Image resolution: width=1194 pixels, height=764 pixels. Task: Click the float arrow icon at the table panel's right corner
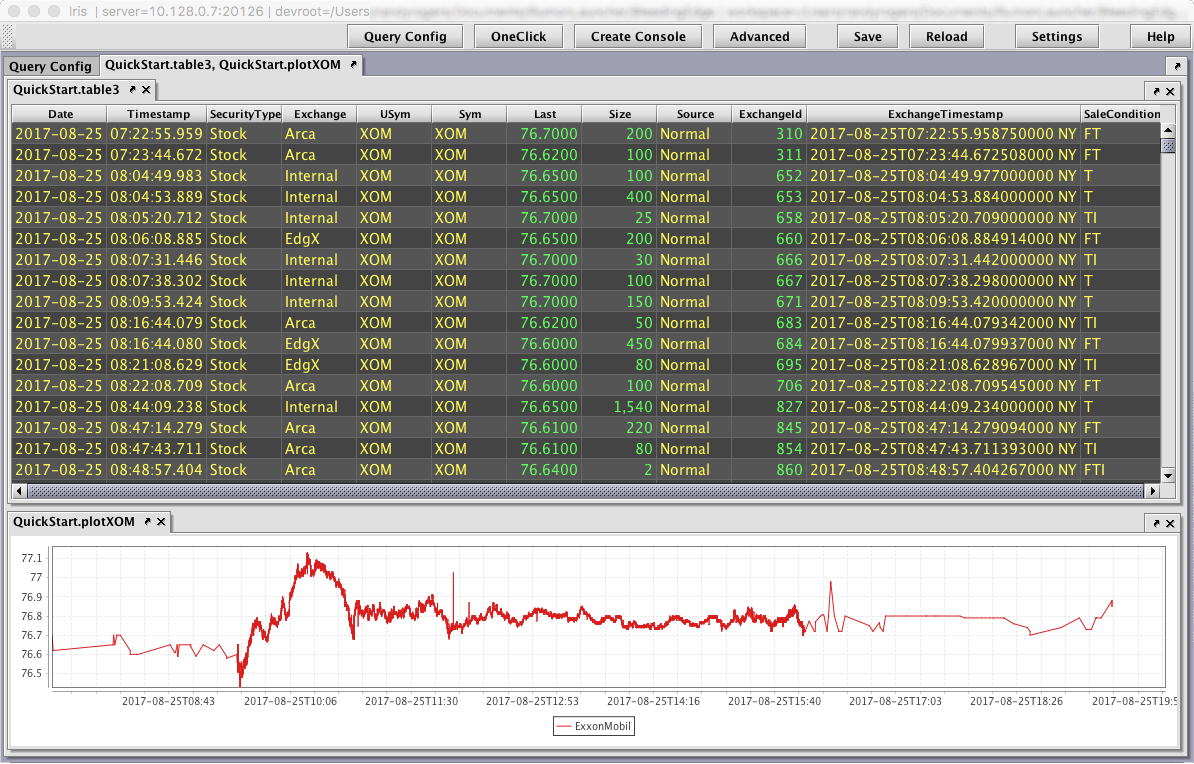1158,90
